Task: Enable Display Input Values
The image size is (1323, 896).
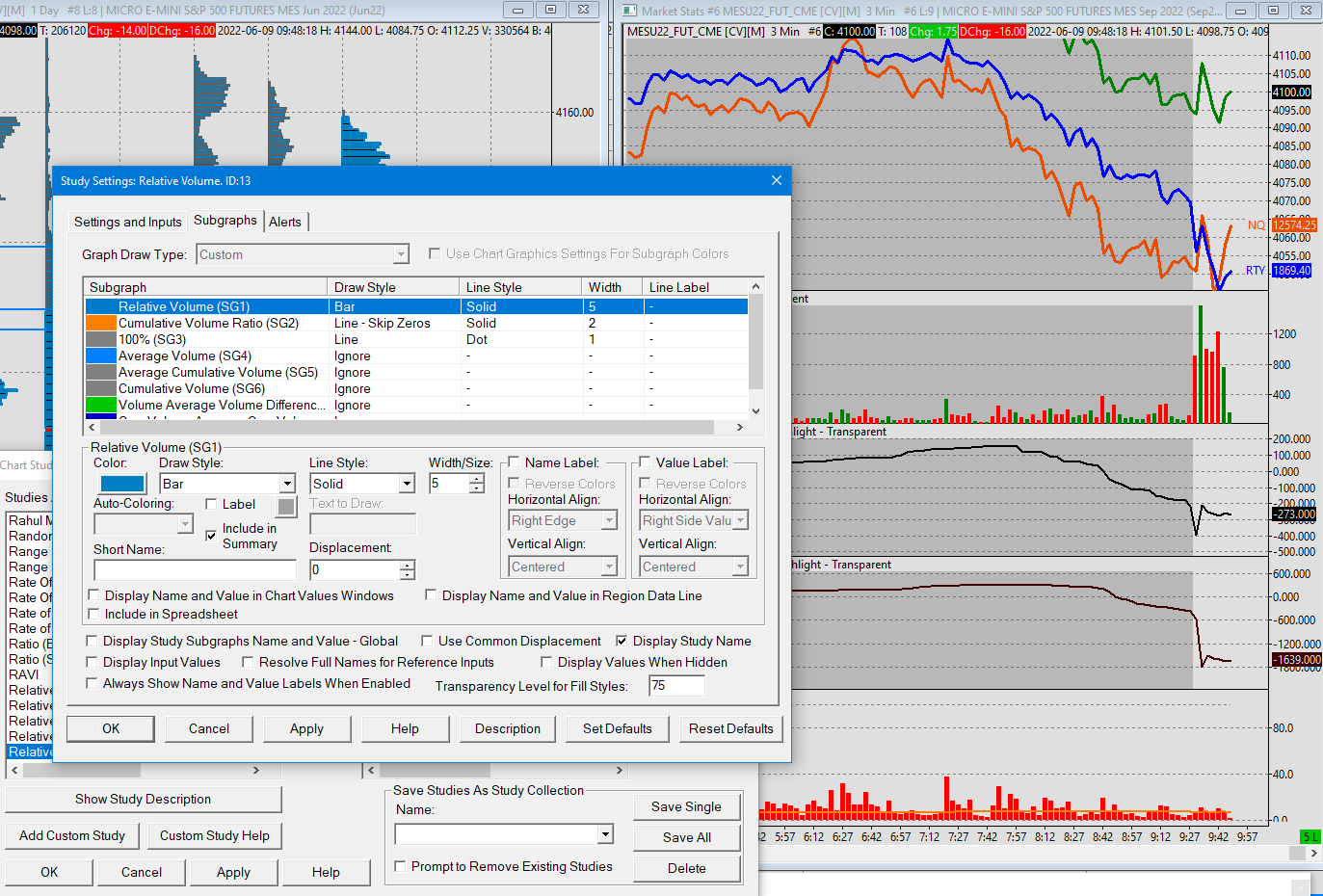Action: (92, 662)
